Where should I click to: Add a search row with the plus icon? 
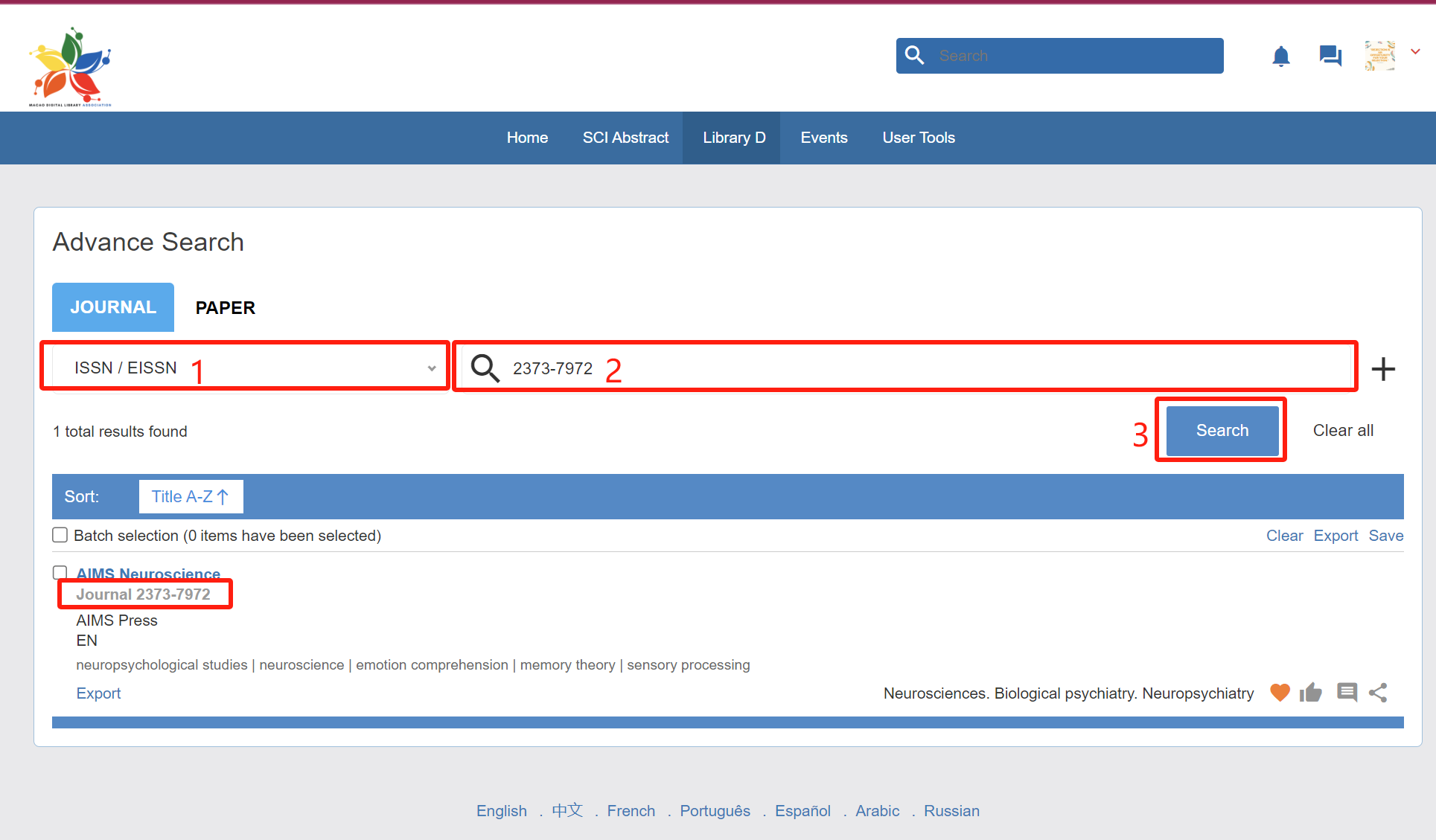[1383, 369]
